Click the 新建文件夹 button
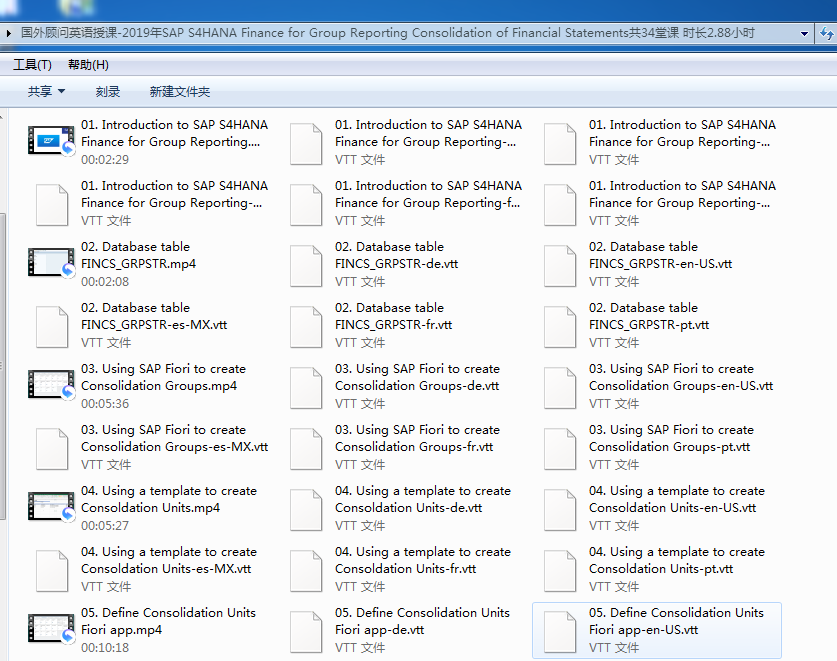837x661 pixels. pyautogui.click(x=180, y=91)
